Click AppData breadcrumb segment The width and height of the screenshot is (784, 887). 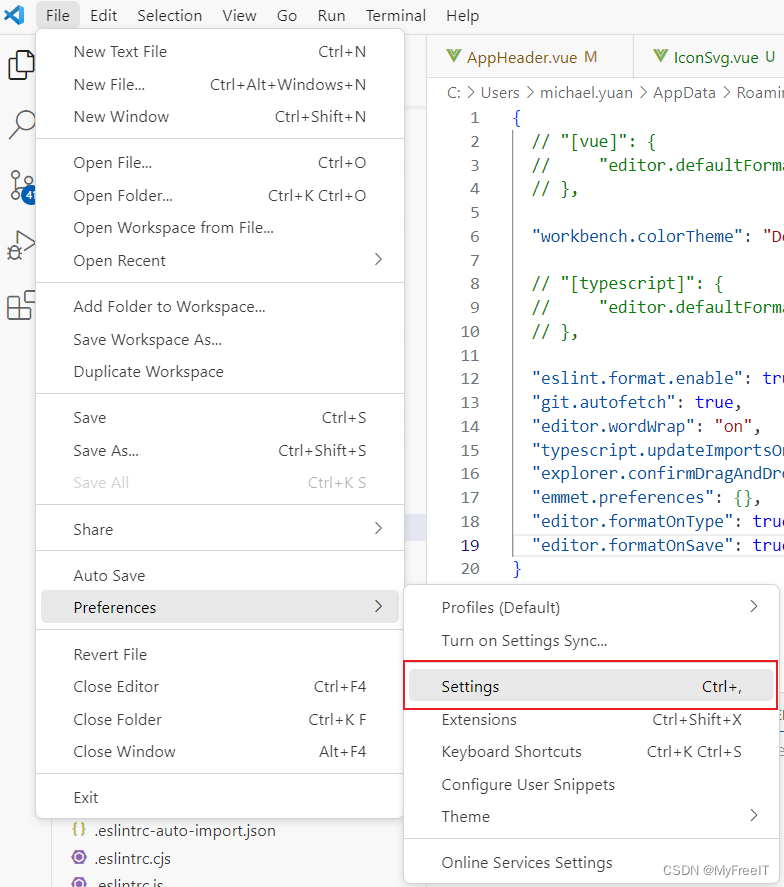click(x=684, y=93)
